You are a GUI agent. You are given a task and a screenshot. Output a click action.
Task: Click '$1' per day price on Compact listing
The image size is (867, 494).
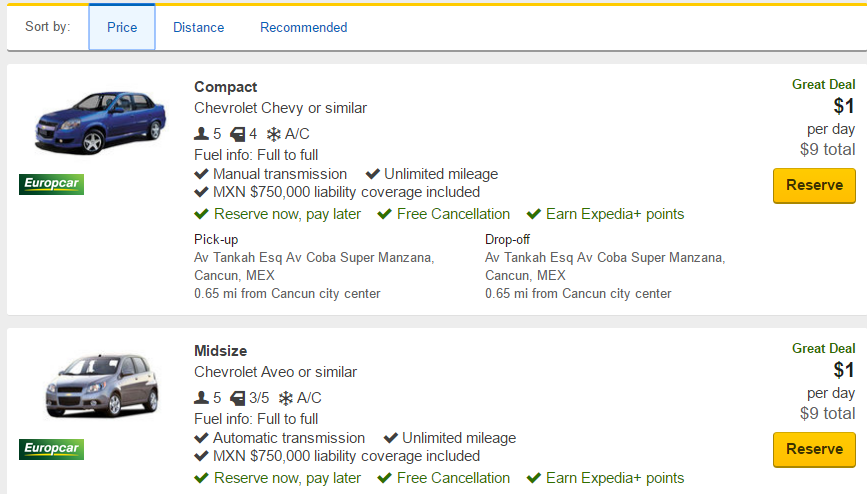click(x=844, y=106)
